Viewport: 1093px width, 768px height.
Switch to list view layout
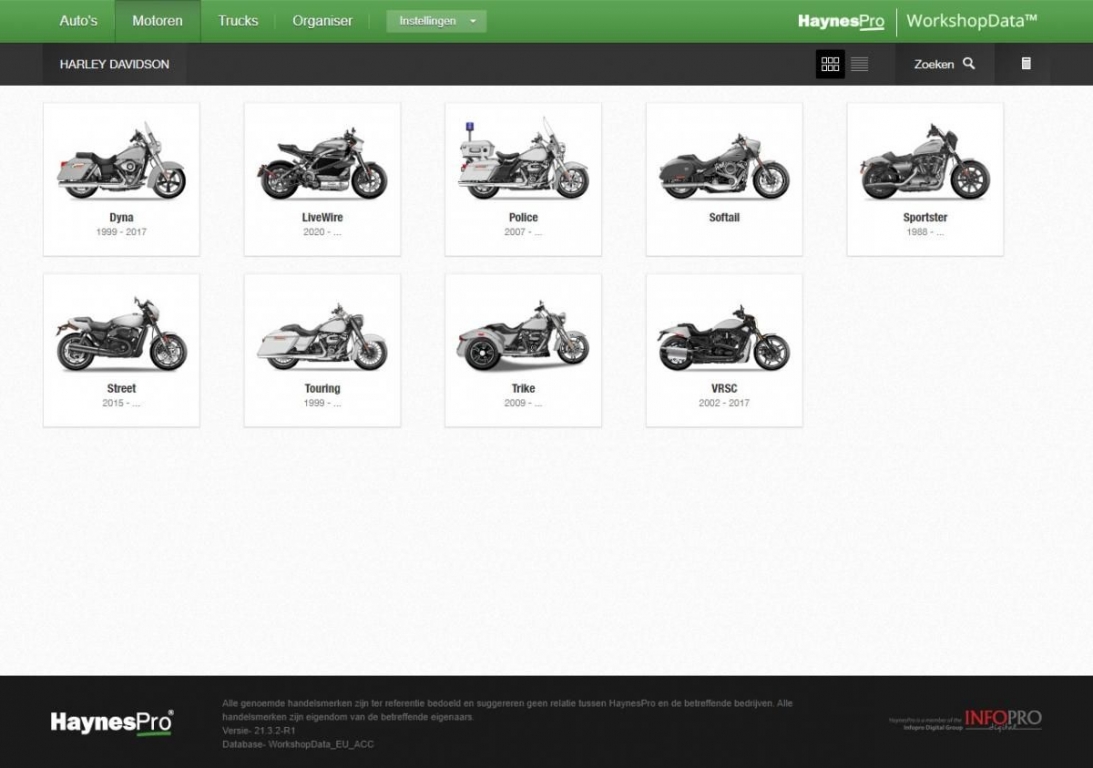tap(859, 64)
